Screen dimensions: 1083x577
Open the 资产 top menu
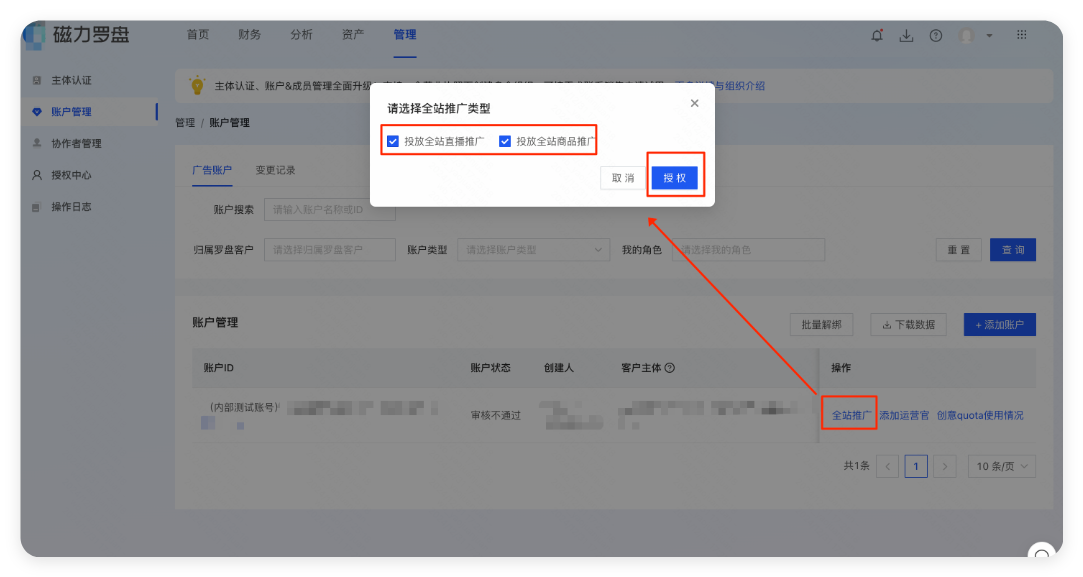pos(353,35)
